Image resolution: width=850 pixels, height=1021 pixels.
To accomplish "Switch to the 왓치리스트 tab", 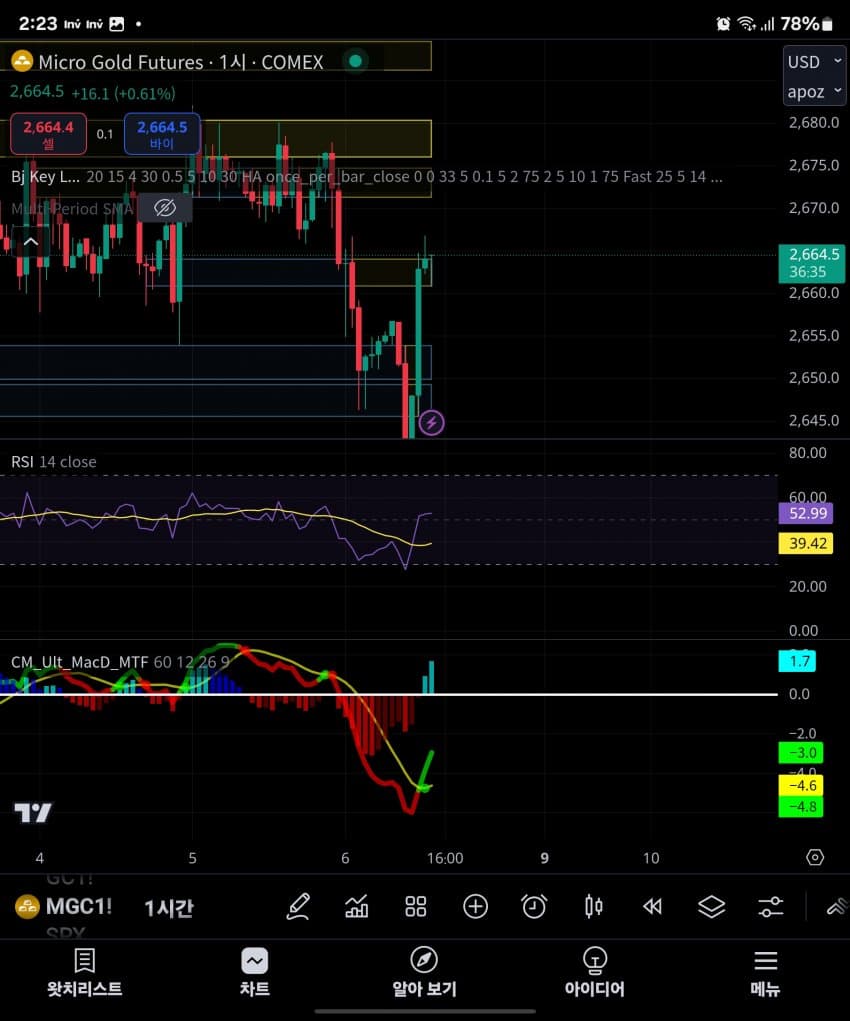I will coord(85,973).
